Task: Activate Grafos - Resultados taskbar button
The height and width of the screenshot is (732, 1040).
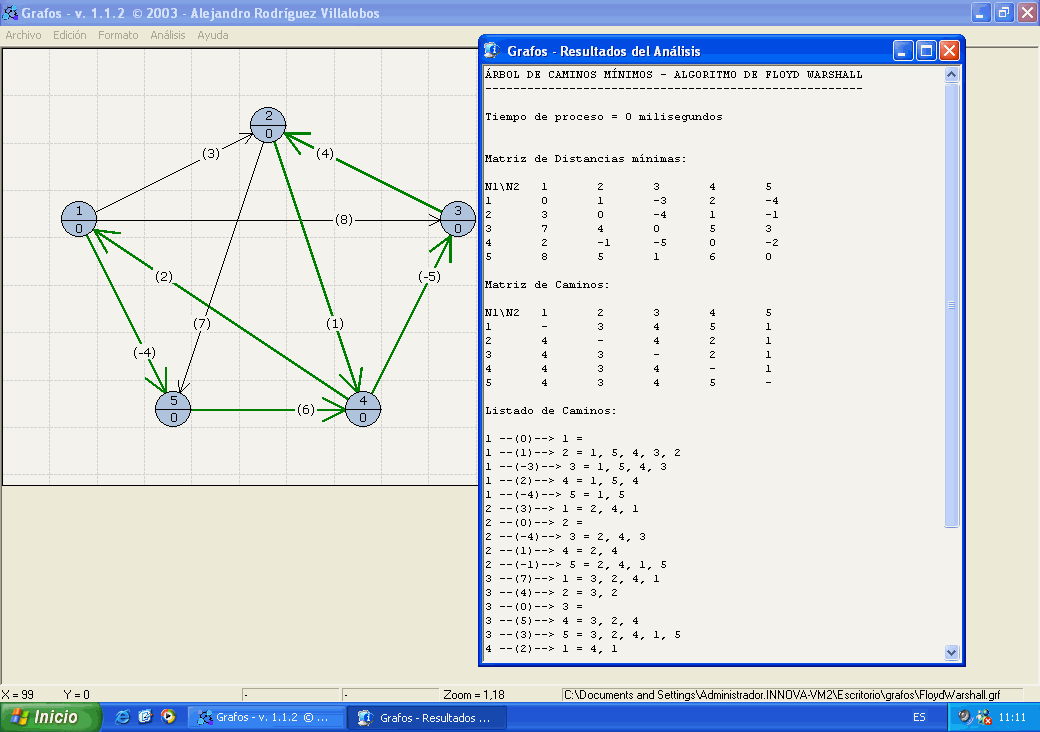Action: pyautogui.click(x=426, y=717)
